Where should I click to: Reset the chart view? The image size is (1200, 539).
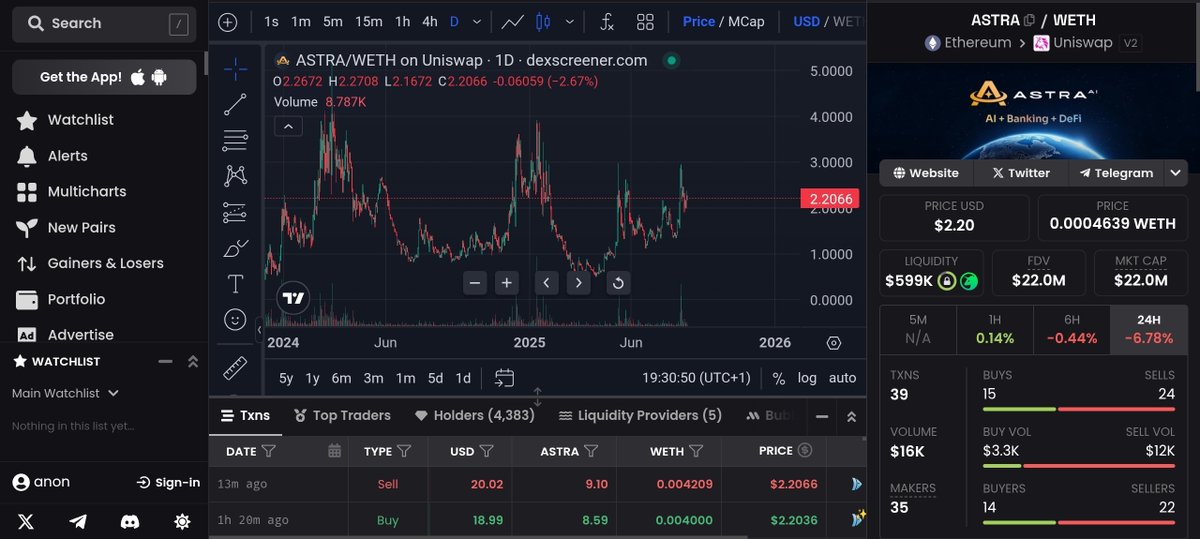tap(618, 283)
